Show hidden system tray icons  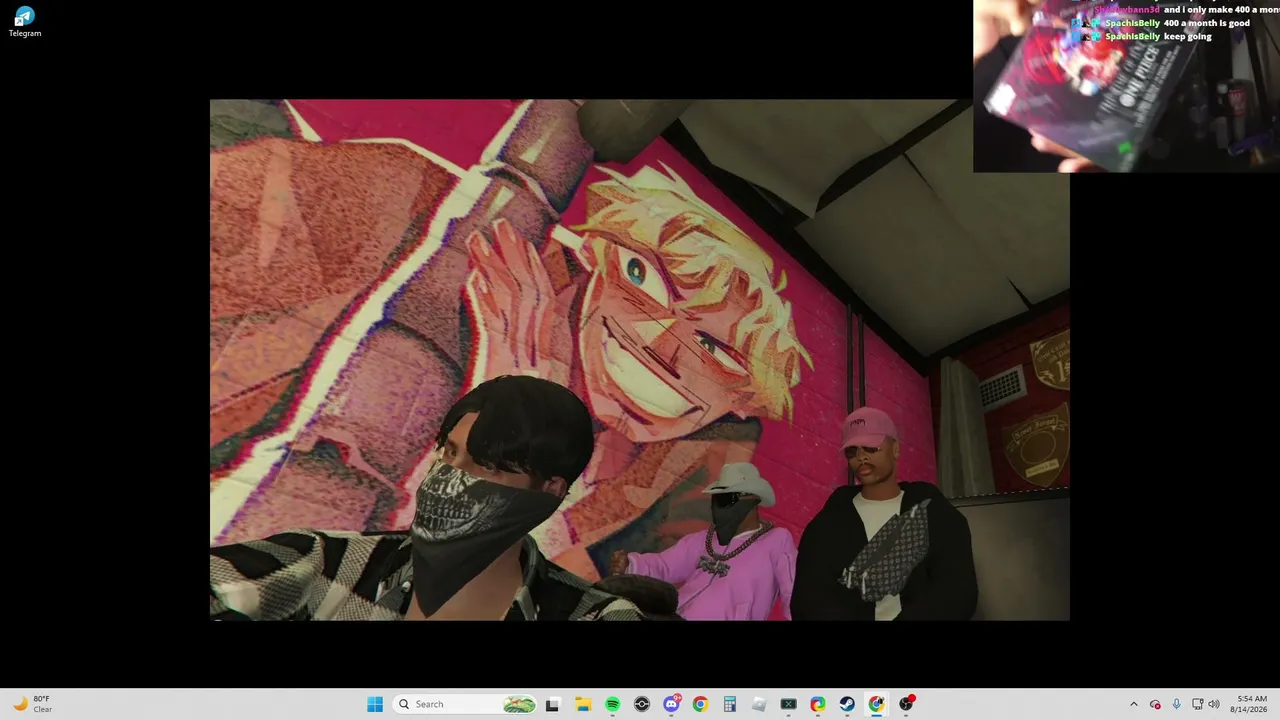click(x=1133, y=704)
